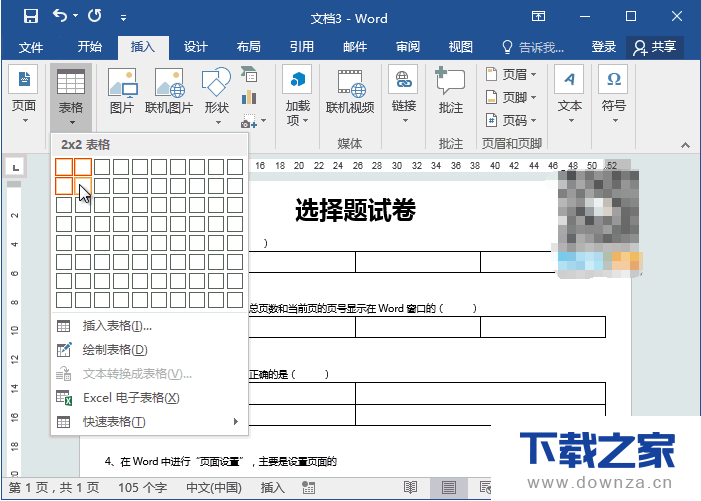Open the 页脚 footer dropdown
The height and width of the screenshot is (501, 701).
(x=511, y=97)
